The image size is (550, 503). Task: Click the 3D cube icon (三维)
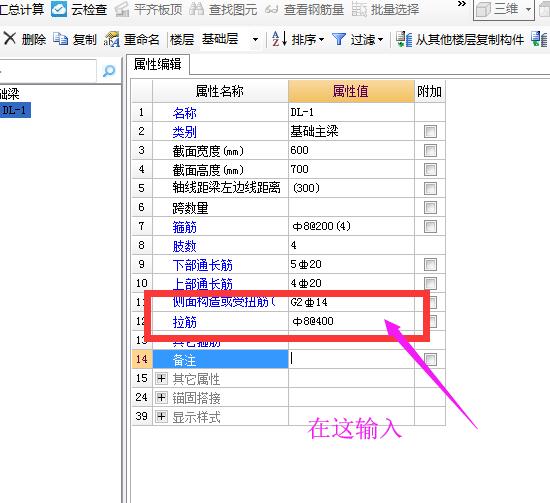(483, 10)
